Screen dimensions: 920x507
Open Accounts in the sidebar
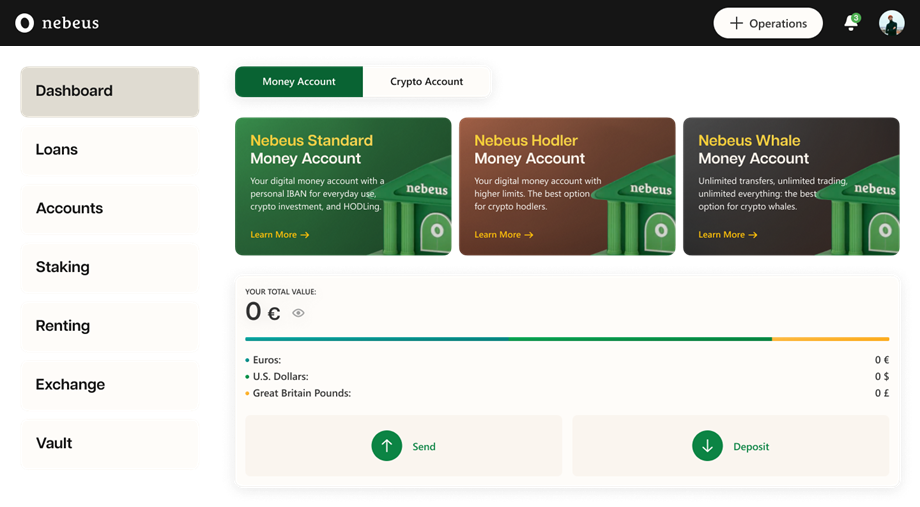110,209
